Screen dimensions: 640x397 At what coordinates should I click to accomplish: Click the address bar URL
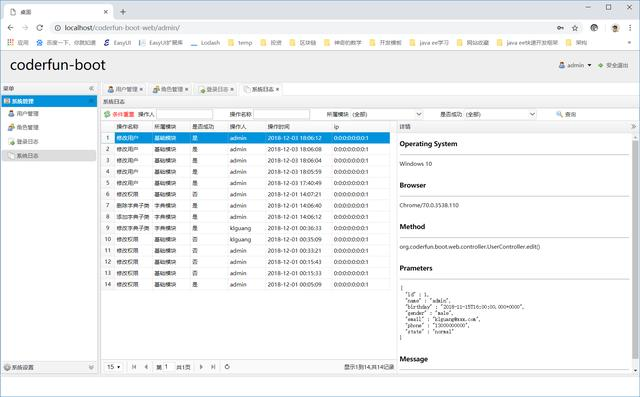(122, 28)
